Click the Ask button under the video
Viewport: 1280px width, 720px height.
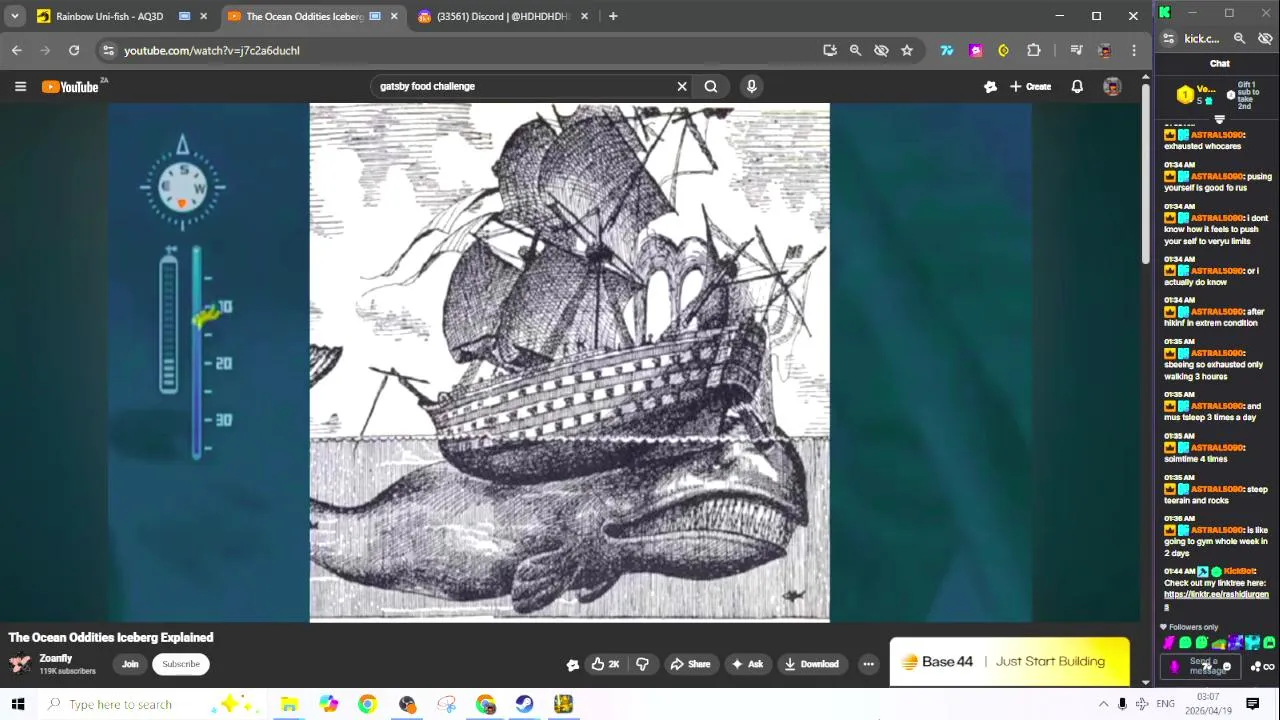pyautogui.click(x=747, y=664)
